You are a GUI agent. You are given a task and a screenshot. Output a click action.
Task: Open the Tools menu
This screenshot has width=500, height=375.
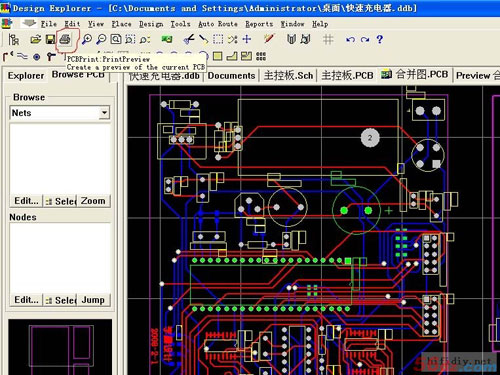[180, 24]
